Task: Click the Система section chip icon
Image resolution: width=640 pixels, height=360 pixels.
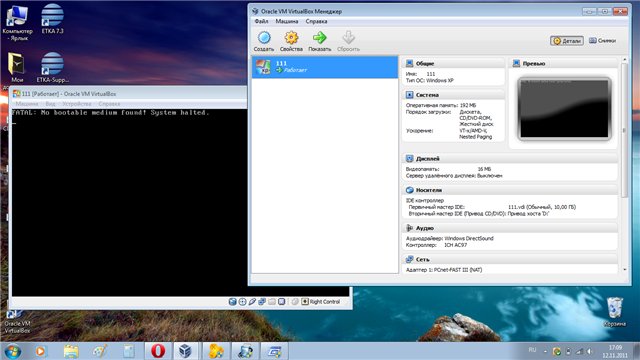Action: (x=409, y=95)
